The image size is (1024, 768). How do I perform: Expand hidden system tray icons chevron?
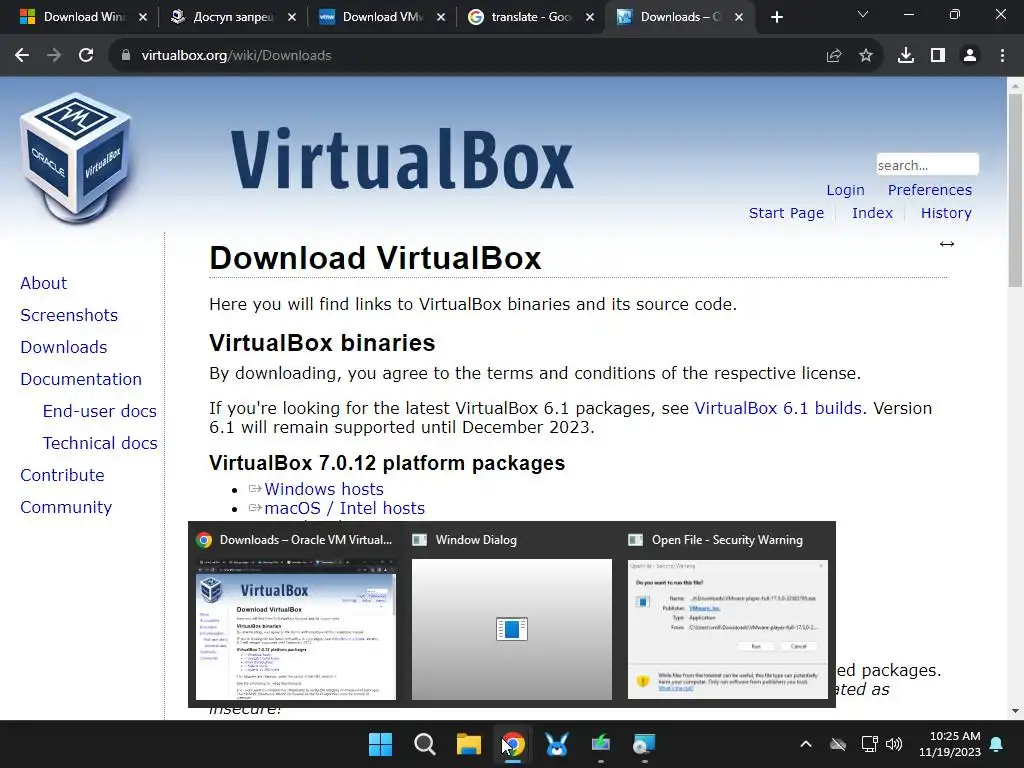tap(806, 744)
